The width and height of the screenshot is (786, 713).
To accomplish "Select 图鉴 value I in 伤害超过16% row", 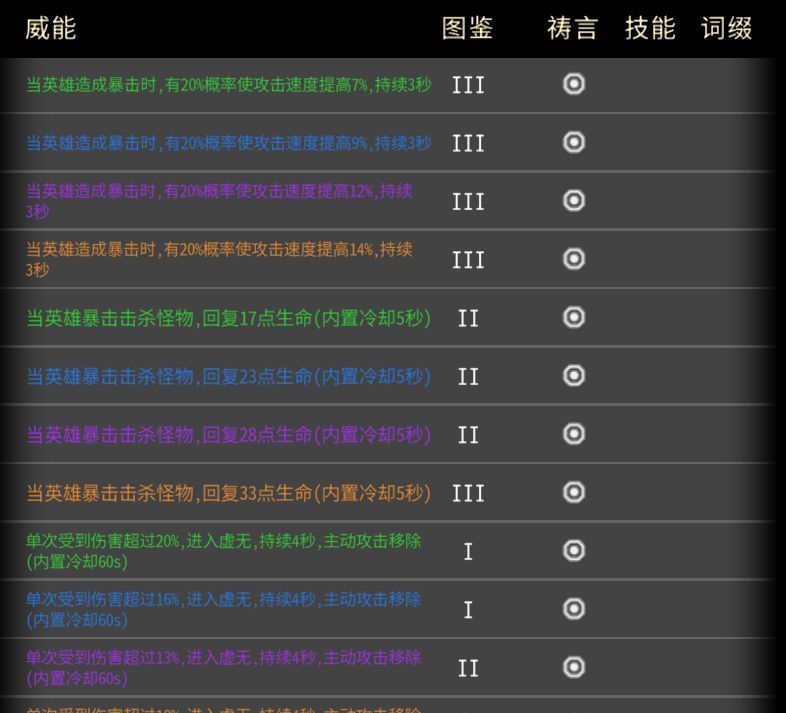I will tap(468, 610).
